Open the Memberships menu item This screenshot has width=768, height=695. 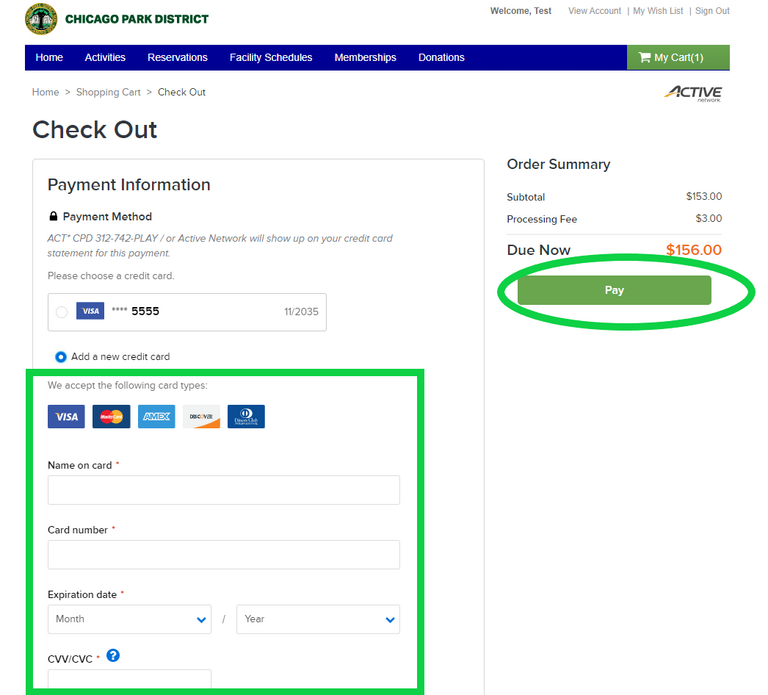coord(365,57)
